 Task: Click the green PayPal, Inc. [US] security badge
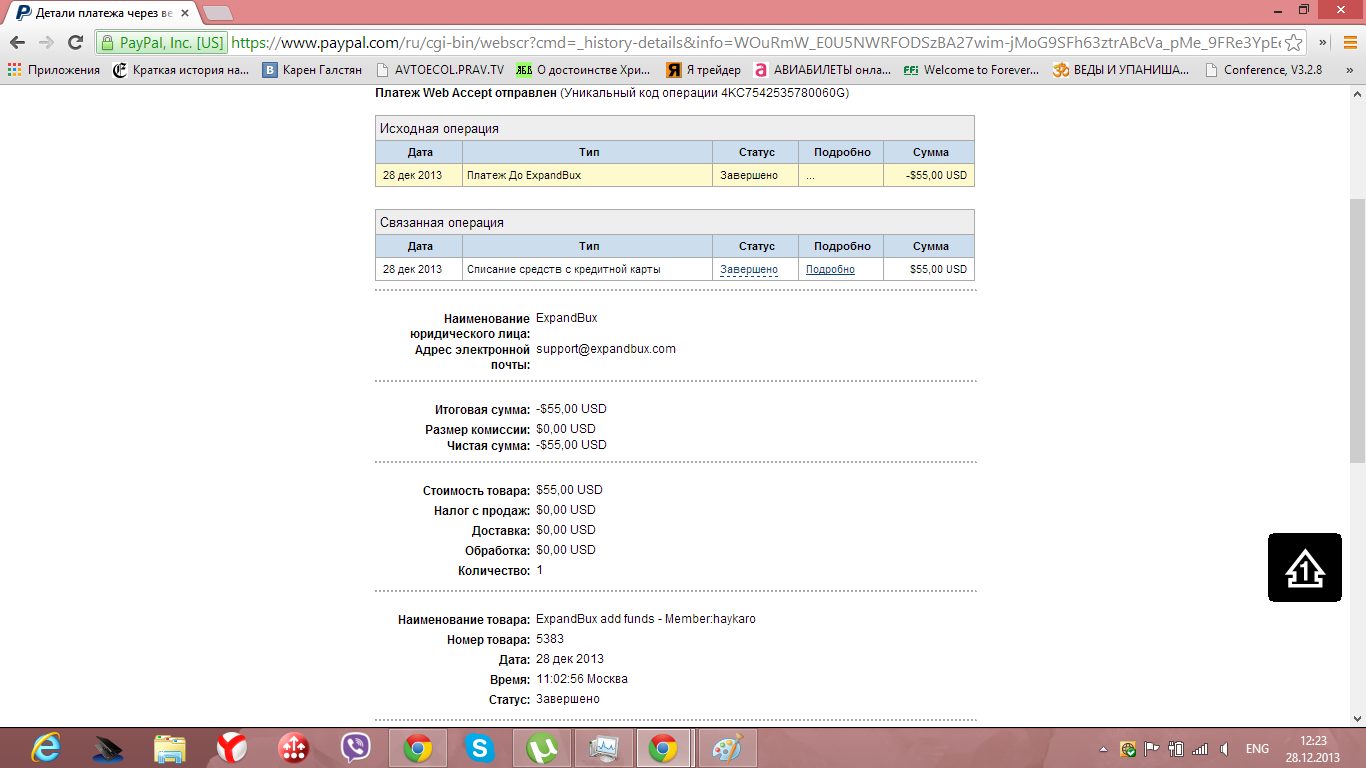(162, 43)
